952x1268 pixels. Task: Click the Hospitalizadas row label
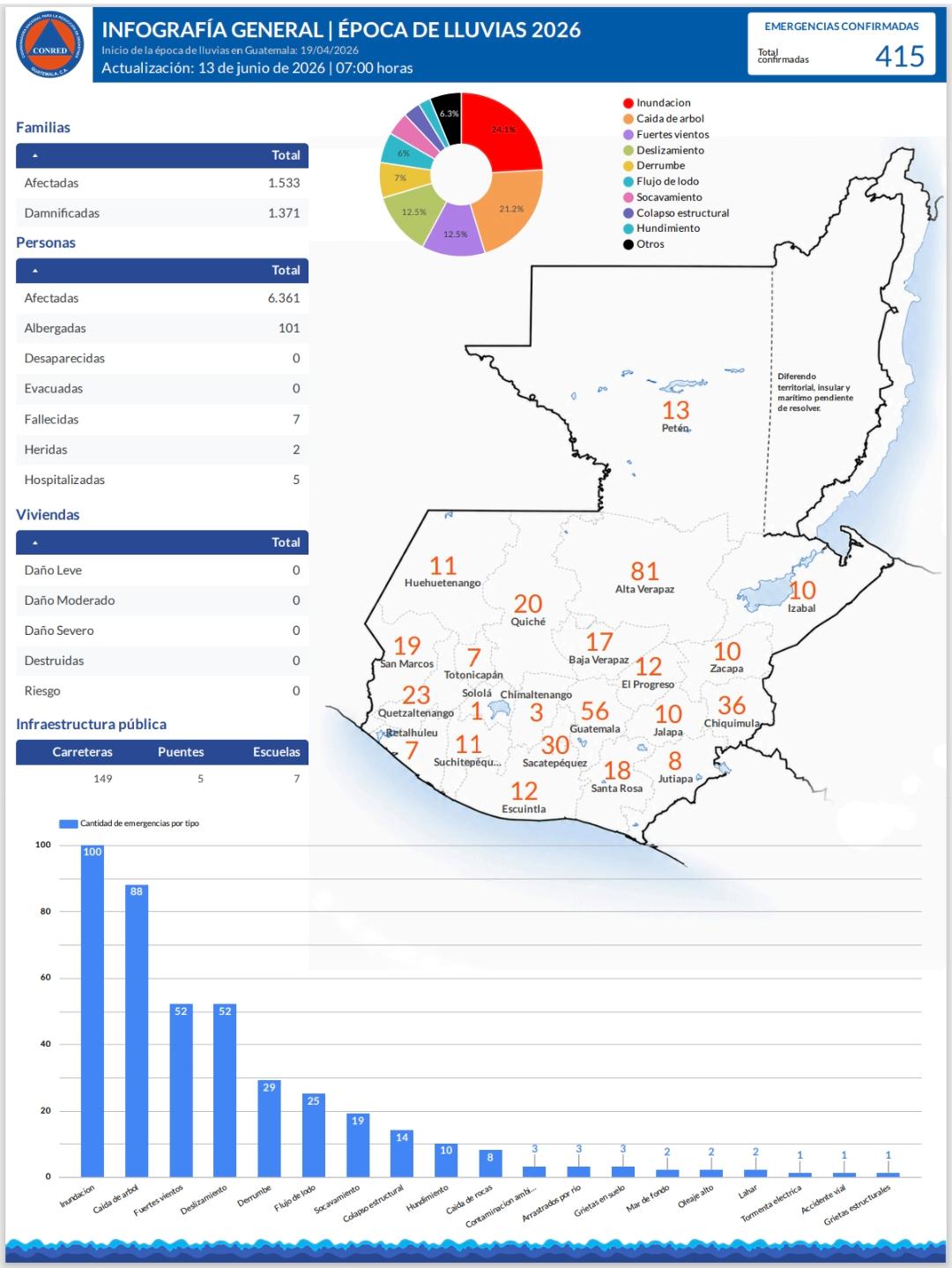(64, 480)
